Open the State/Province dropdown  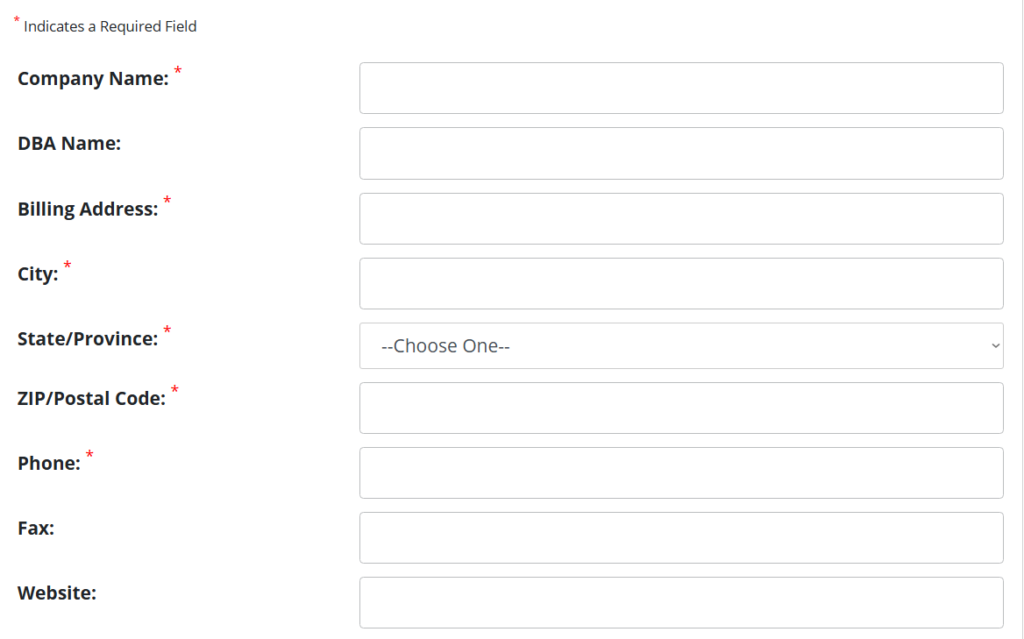[681, 345]
